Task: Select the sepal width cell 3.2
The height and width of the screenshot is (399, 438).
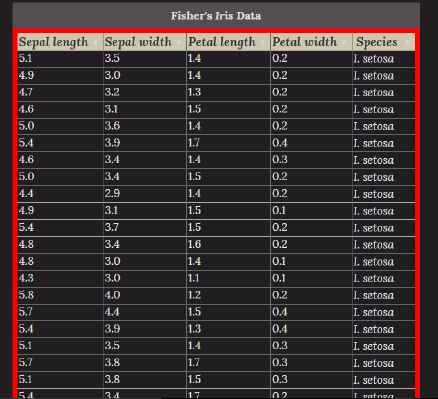Action: click(x=145, y=93)
